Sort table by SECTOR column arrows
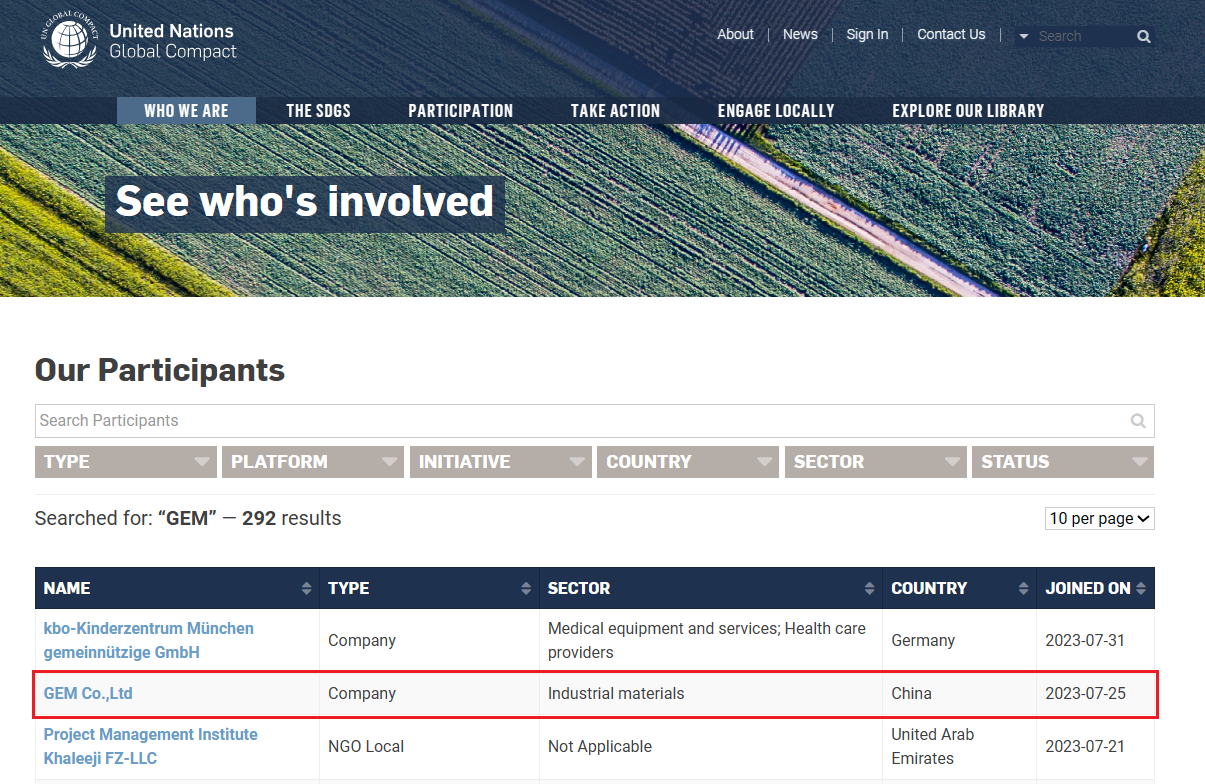The width and height of the screenshot is (1205, 784). [x=869, y=589]
